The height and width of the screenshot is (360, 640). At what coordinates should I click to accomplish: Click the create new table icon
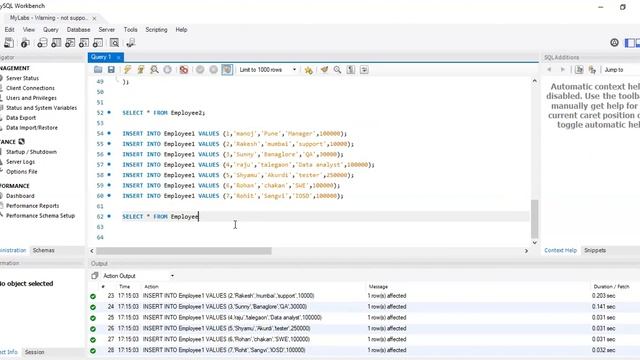[x=56, y=43]
